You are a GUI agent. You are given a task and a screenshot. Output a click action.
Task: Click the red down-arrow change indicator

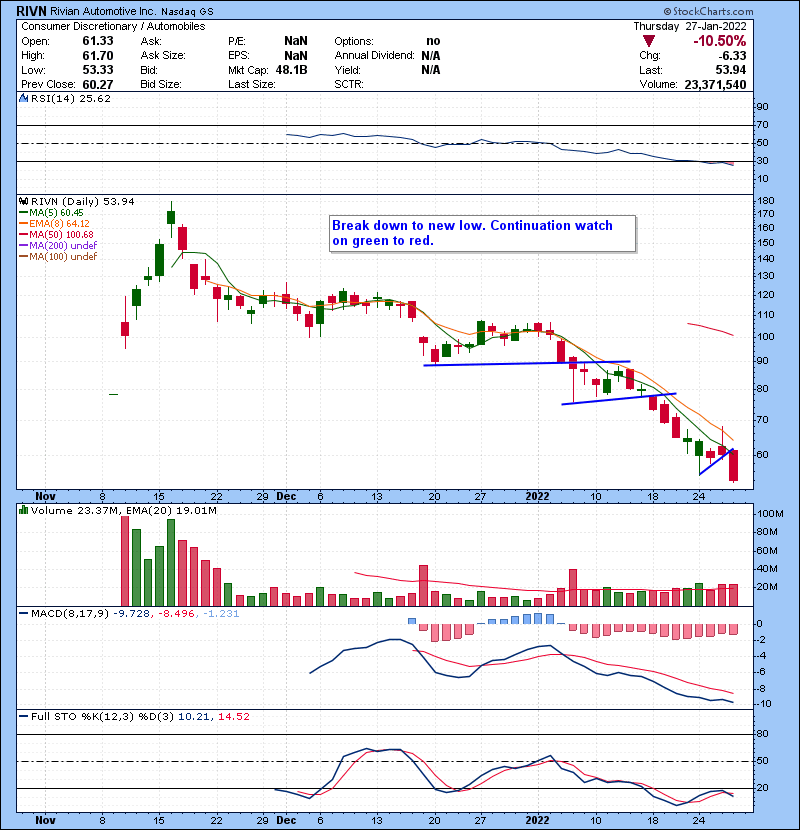[649, 41]
